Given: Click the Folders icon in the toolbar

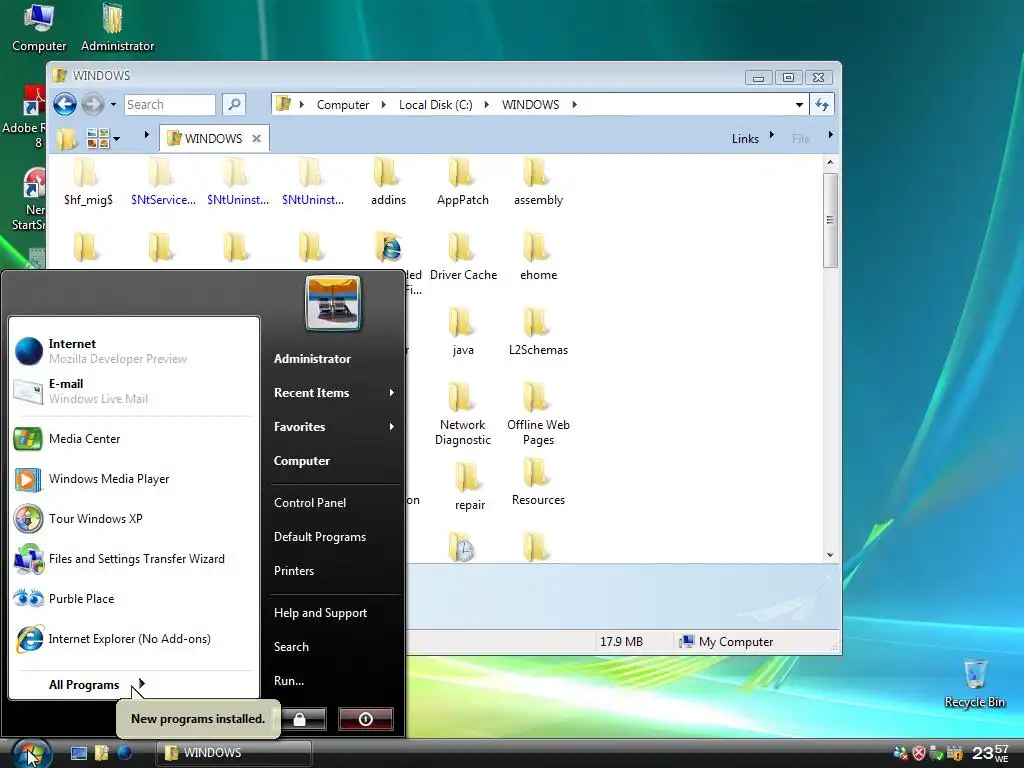Looking at the screenshot, I should (x=66, y=138).
